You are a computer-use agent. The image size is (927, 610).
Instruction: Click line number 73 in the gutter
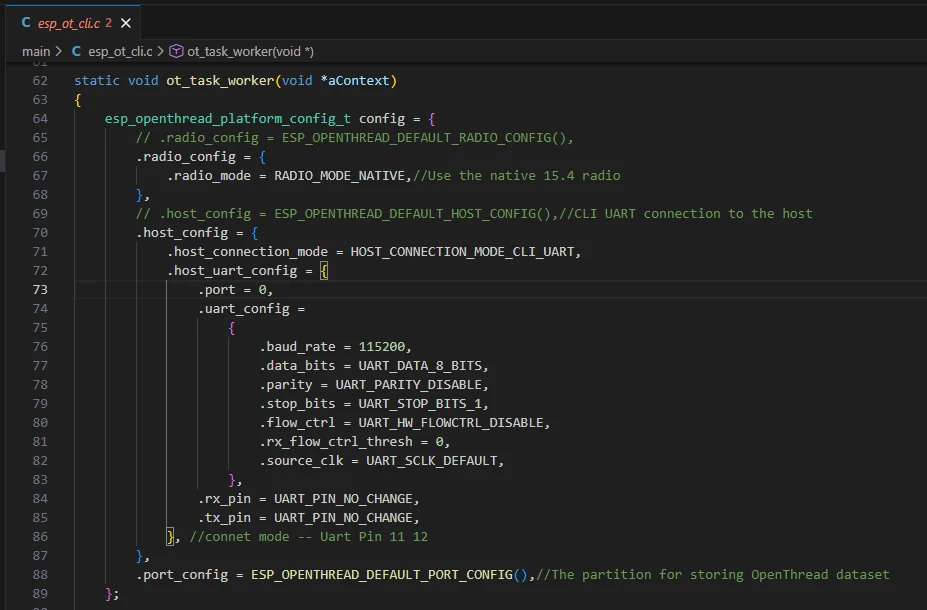pos(40,290)
